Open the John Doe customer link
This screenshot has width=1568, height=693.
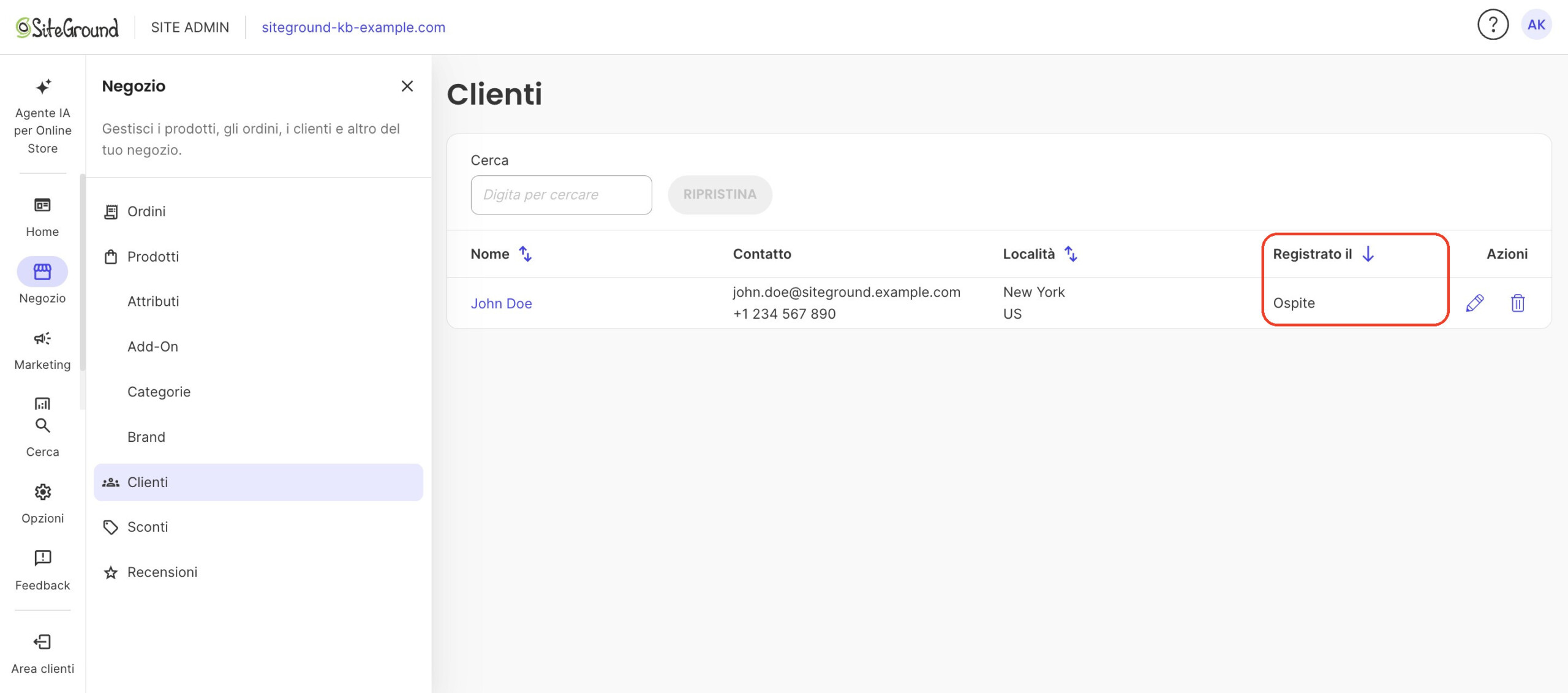(x=501, y=303)
